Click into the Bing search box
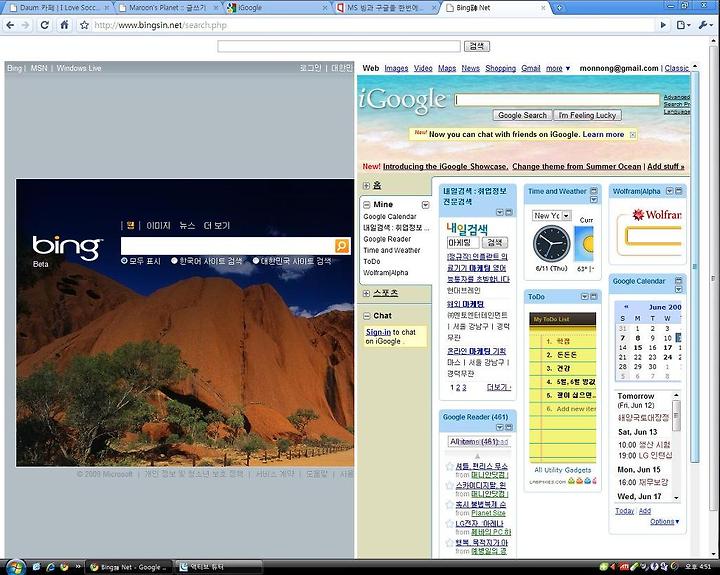Image resolution: width=720 pixels, height=575 pixels. tap(228, 246)
